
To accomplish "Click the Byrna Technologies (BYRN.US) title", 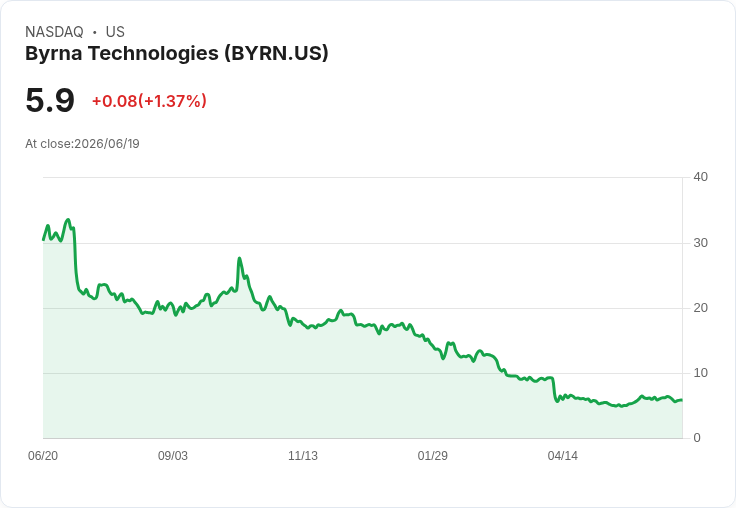I will [x=176, y=54].
